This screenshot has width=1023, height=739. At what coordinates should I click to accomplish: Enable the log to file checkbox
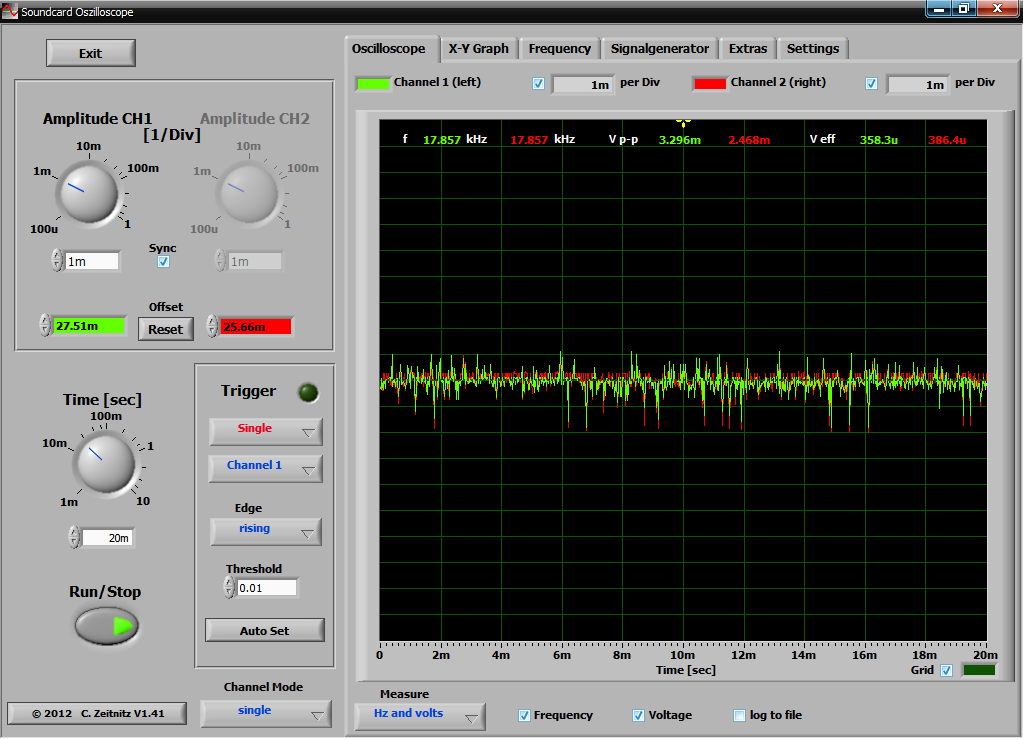(x=739, y=716)
